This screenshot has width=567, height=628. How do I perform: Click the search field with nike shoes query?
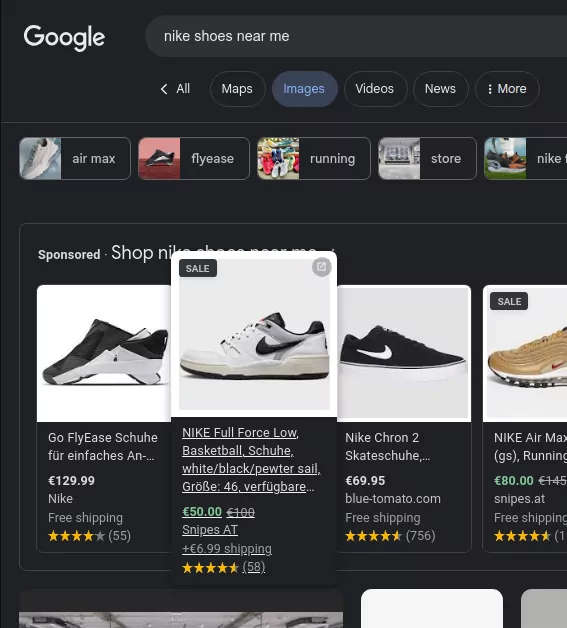coord(356,36)
